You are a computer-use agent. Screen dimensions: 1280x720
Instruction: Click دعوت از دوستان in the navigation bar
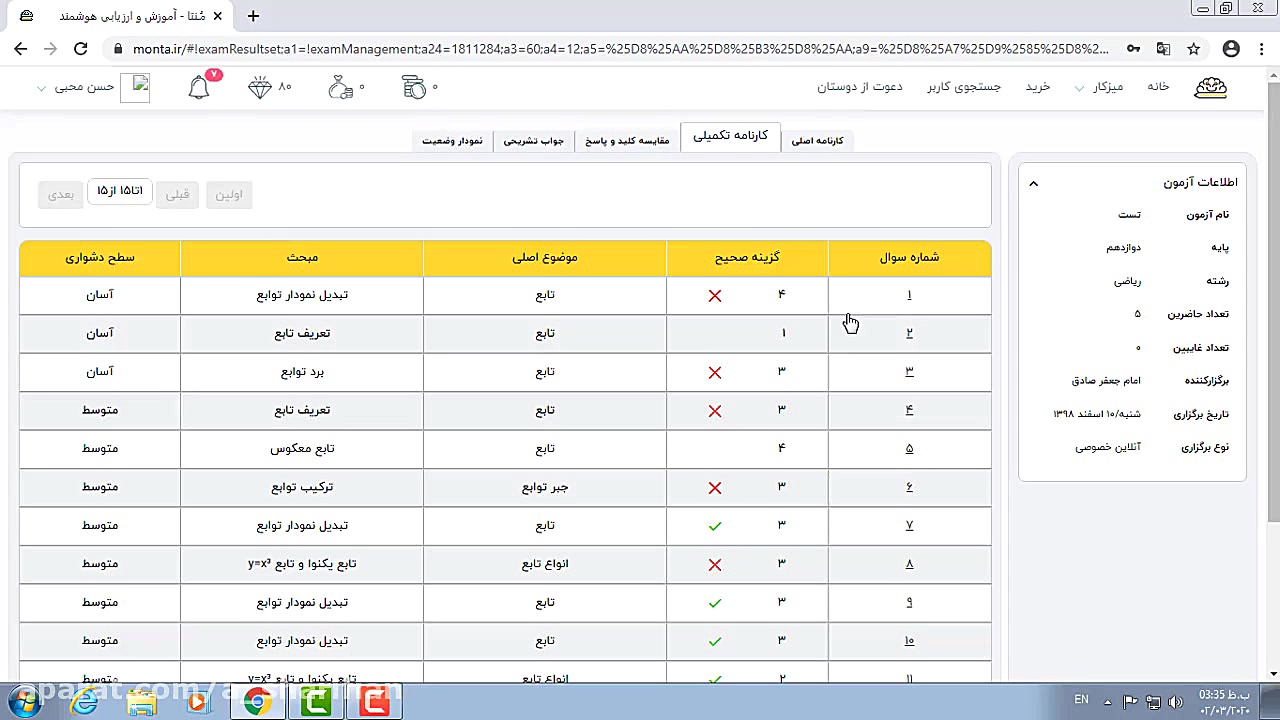tap(859, 87)
